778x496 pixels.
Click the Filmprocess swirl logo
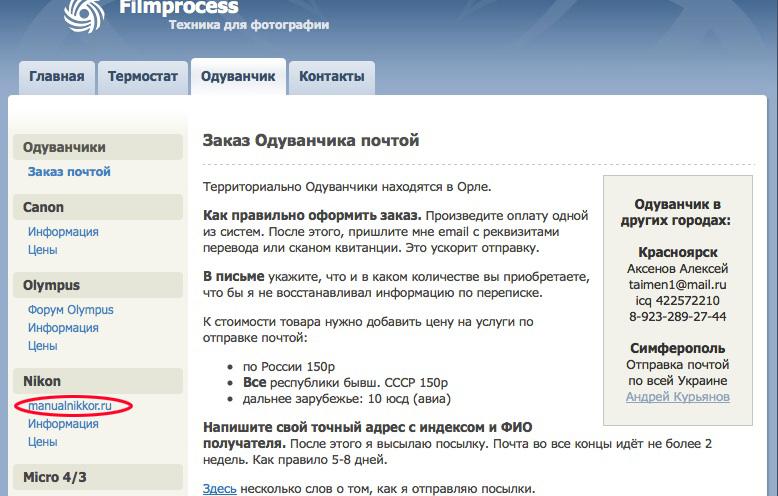click(x=84, y=15)
